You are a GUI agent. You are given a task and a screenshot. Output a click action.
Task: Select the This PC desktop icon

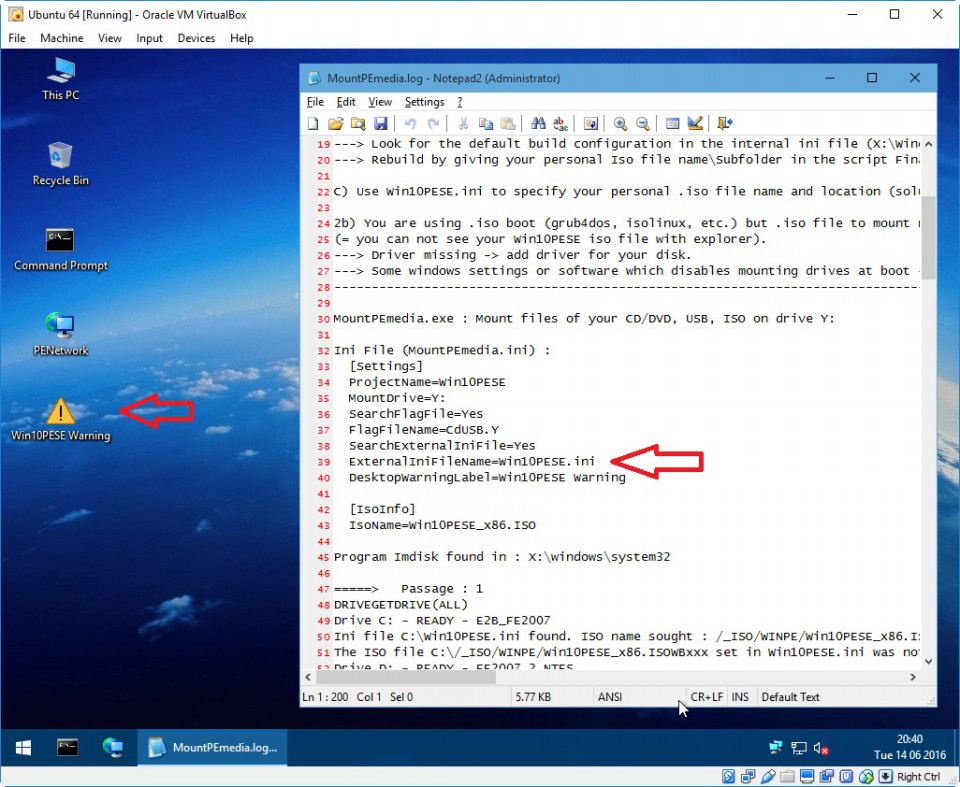[61, 78]
